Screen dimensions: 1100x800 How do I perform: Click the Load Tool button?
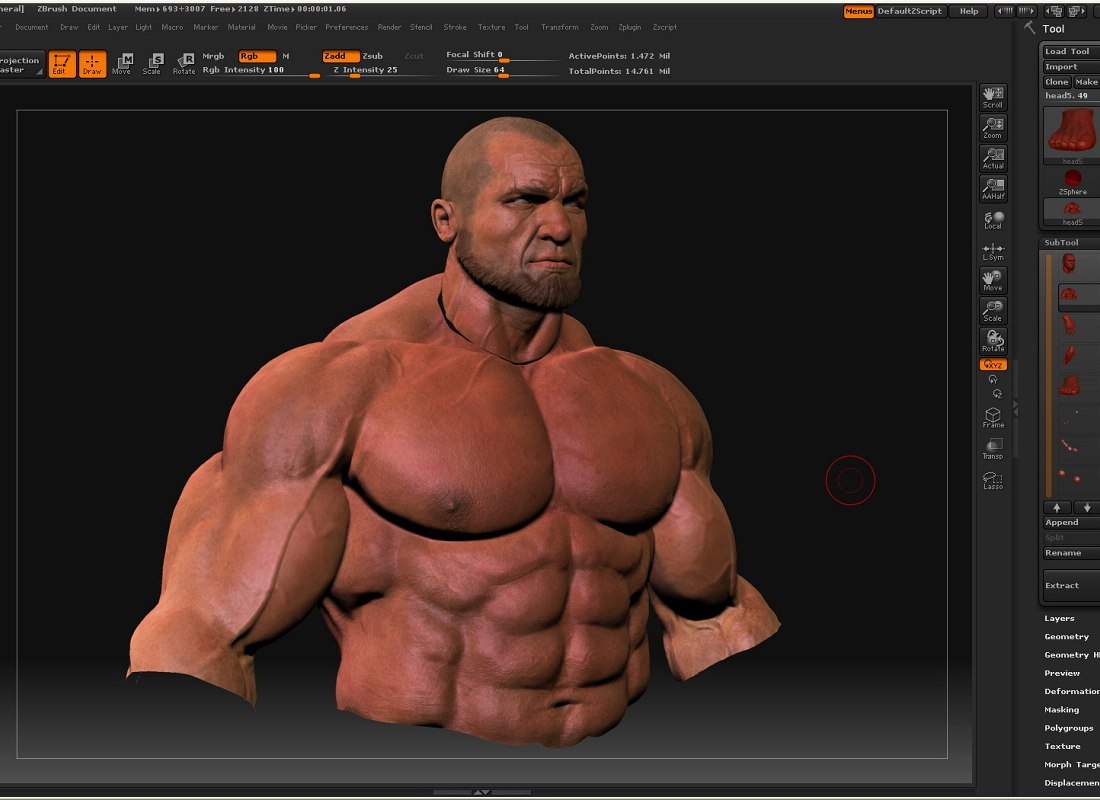point(1068,50)
